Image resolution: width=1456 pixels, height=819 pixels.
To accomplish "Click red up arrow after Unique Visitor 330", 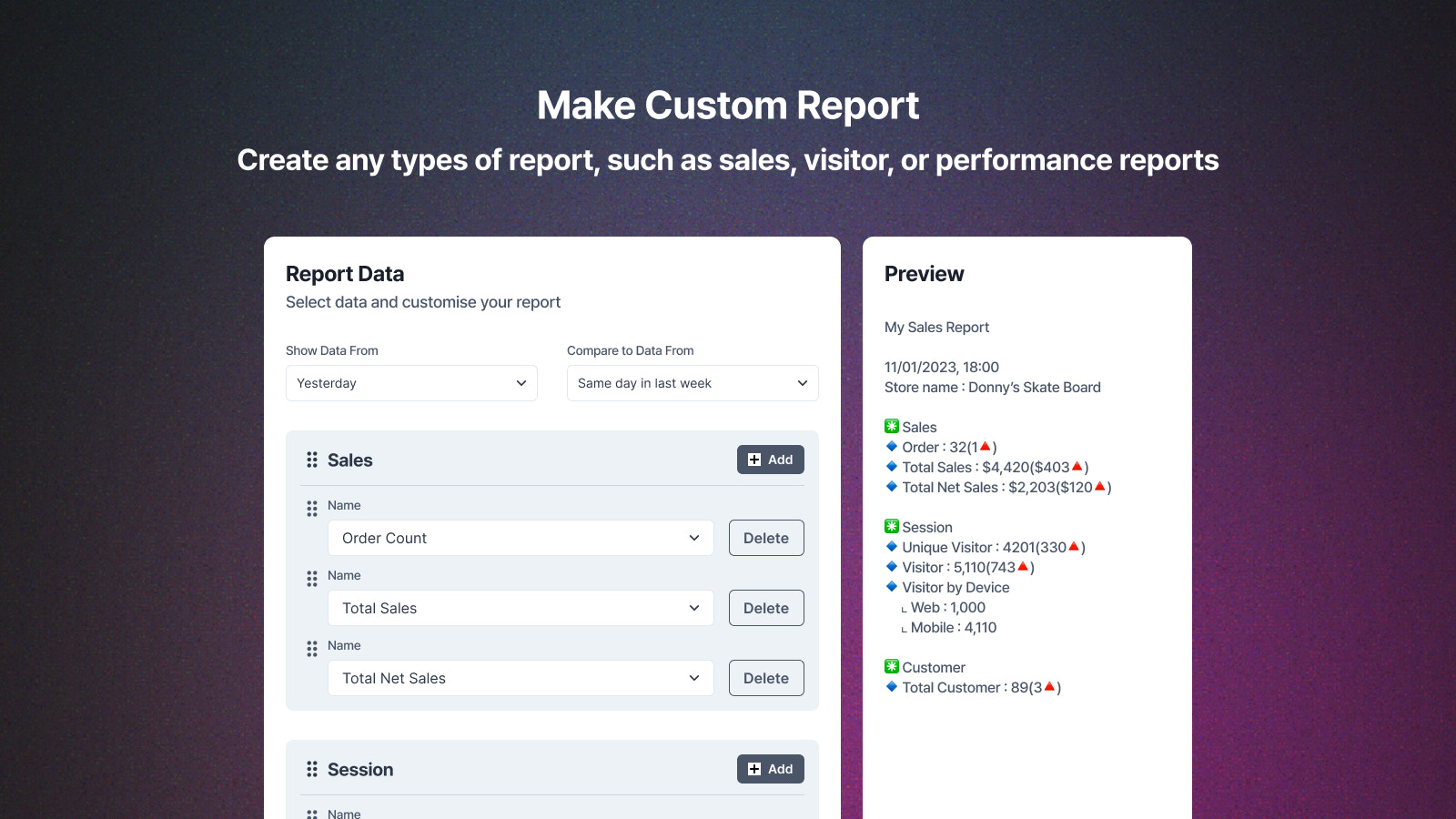I will pos(1074,546).
